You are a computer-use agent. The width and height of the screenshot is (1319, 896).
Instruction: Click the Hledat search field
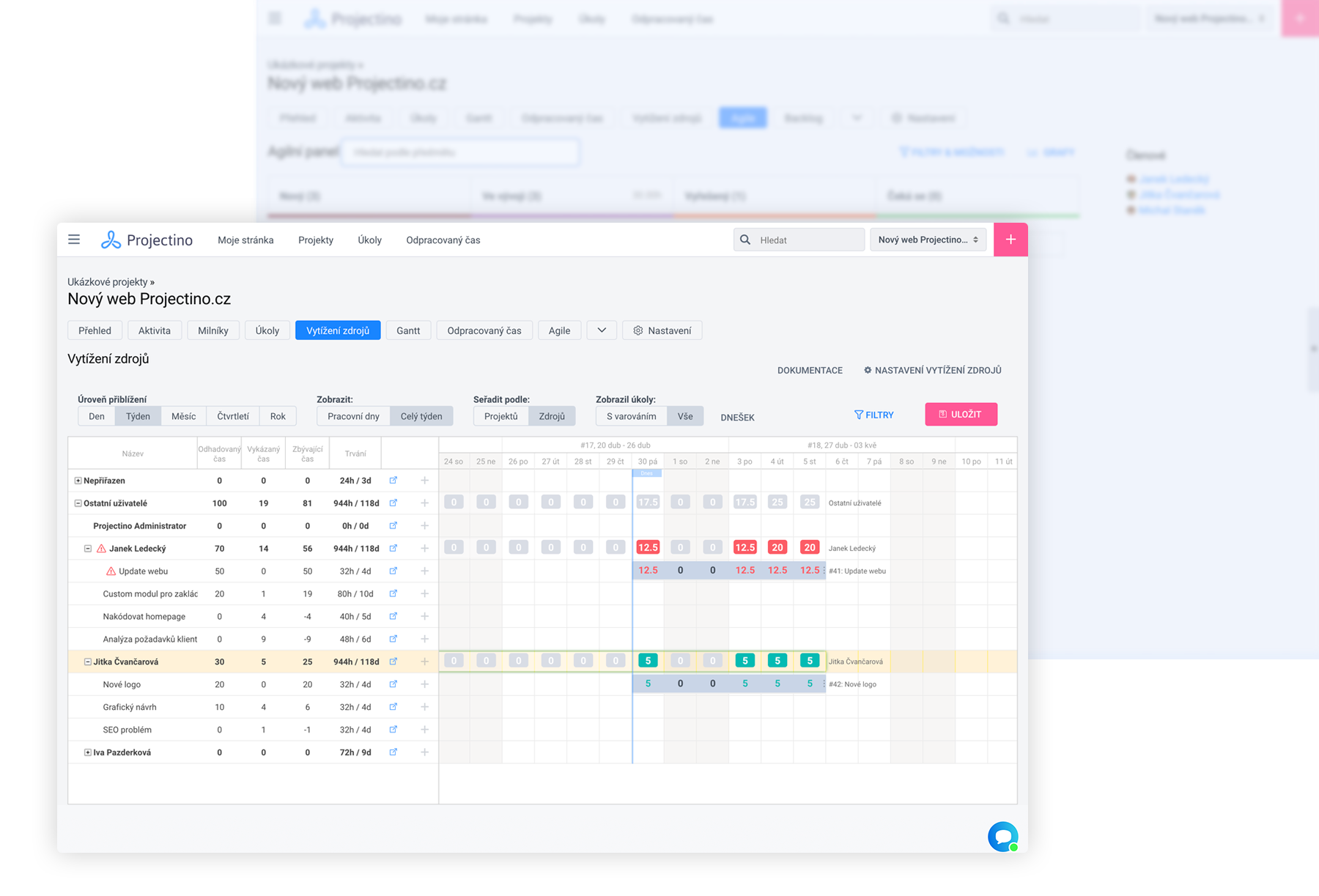pyautogui.click(x=799, y=240)
